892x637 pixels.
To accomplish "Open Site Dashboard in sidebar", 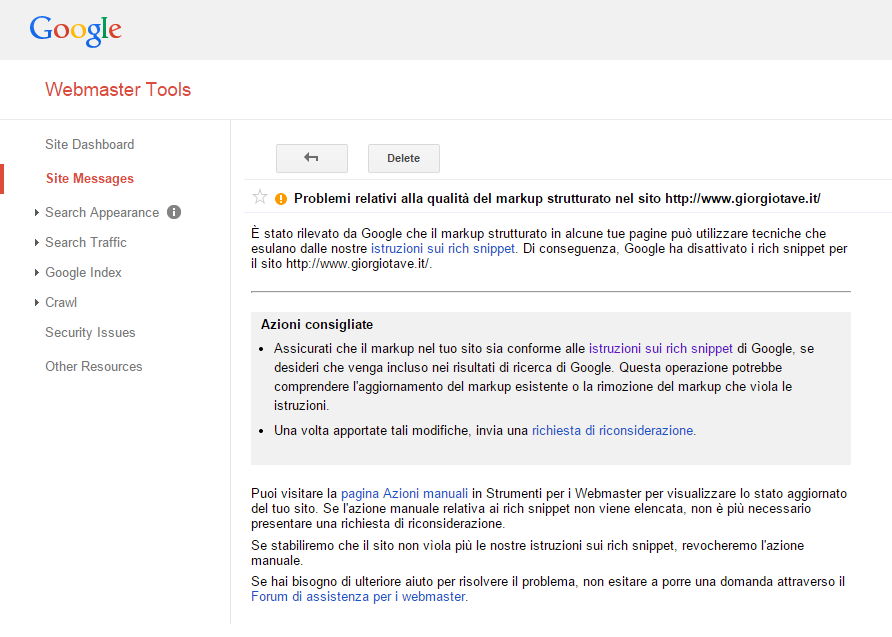I will [x=89, y=144].
